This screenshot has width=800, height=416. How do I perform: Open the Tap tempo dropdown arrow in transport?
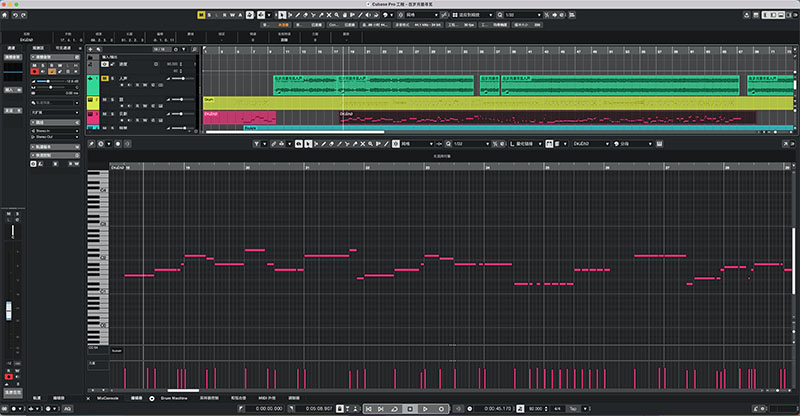coord(585,409)
